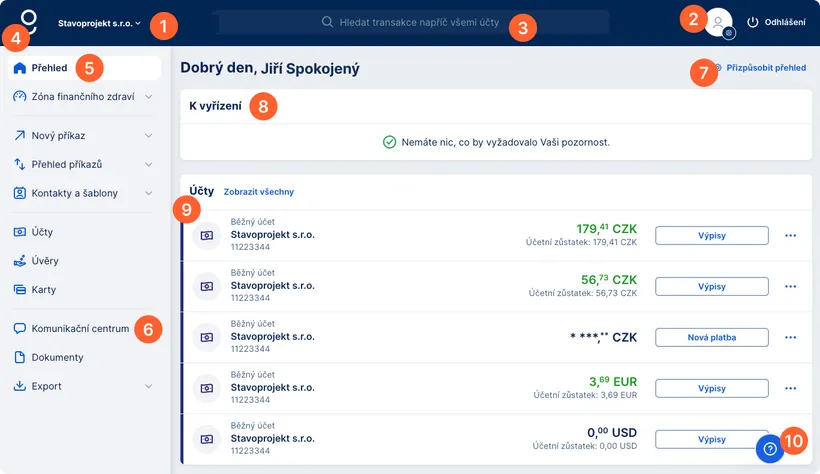
Task: Click the Úvěry hand-coin icon
Action: pyautogui.click(x=20, y=261)
